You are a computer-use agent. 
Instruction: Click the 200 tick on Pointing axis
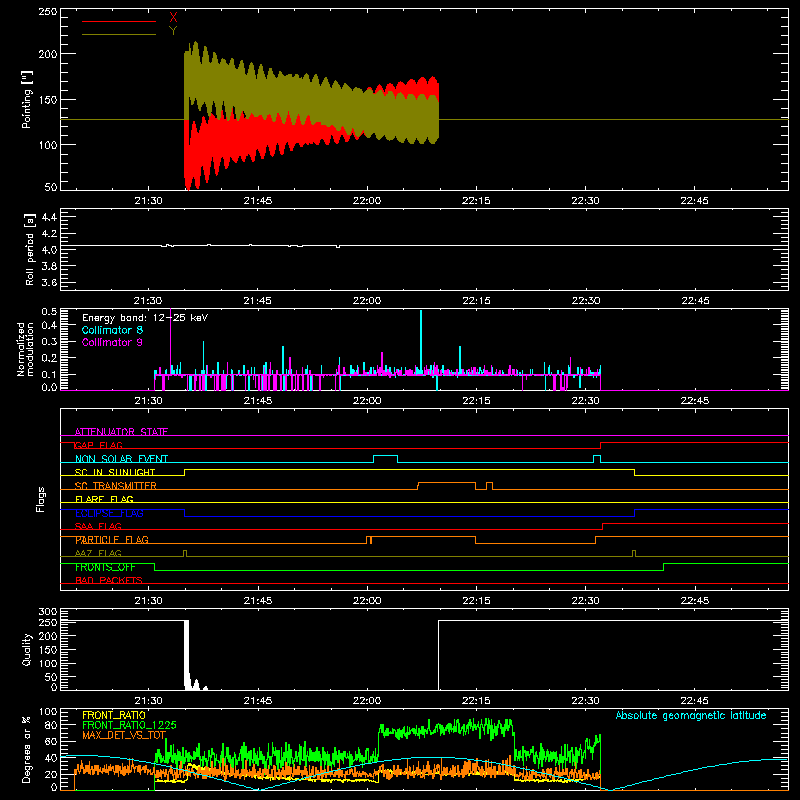tap(47, 54)
